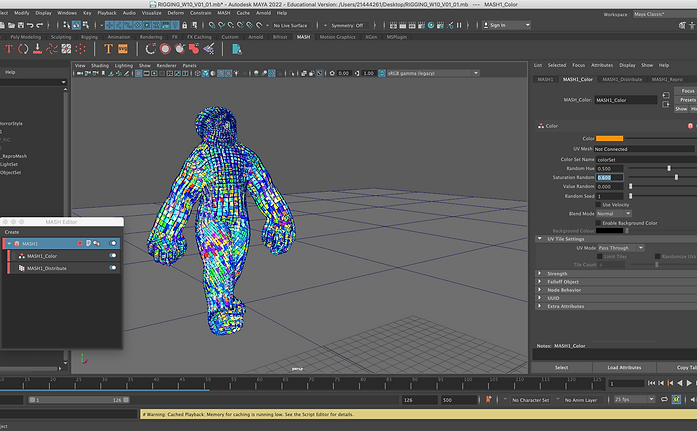697x431 pixels.
Task: Click the save scene icon
Action: [x=20, y=25]
